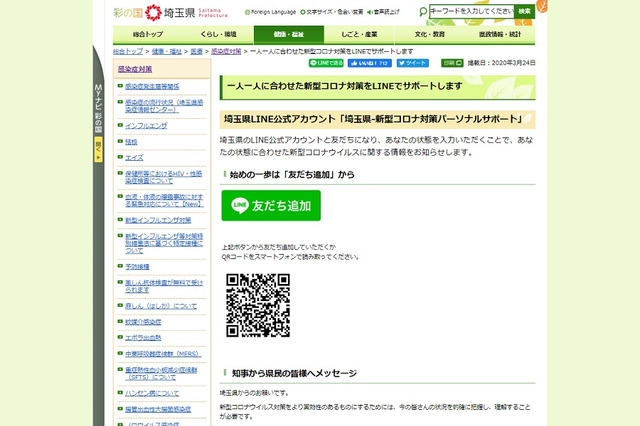Screen dimensions: 640x426
Task: Open the エイズ sidebar link
Action: (x=134, y=158)
